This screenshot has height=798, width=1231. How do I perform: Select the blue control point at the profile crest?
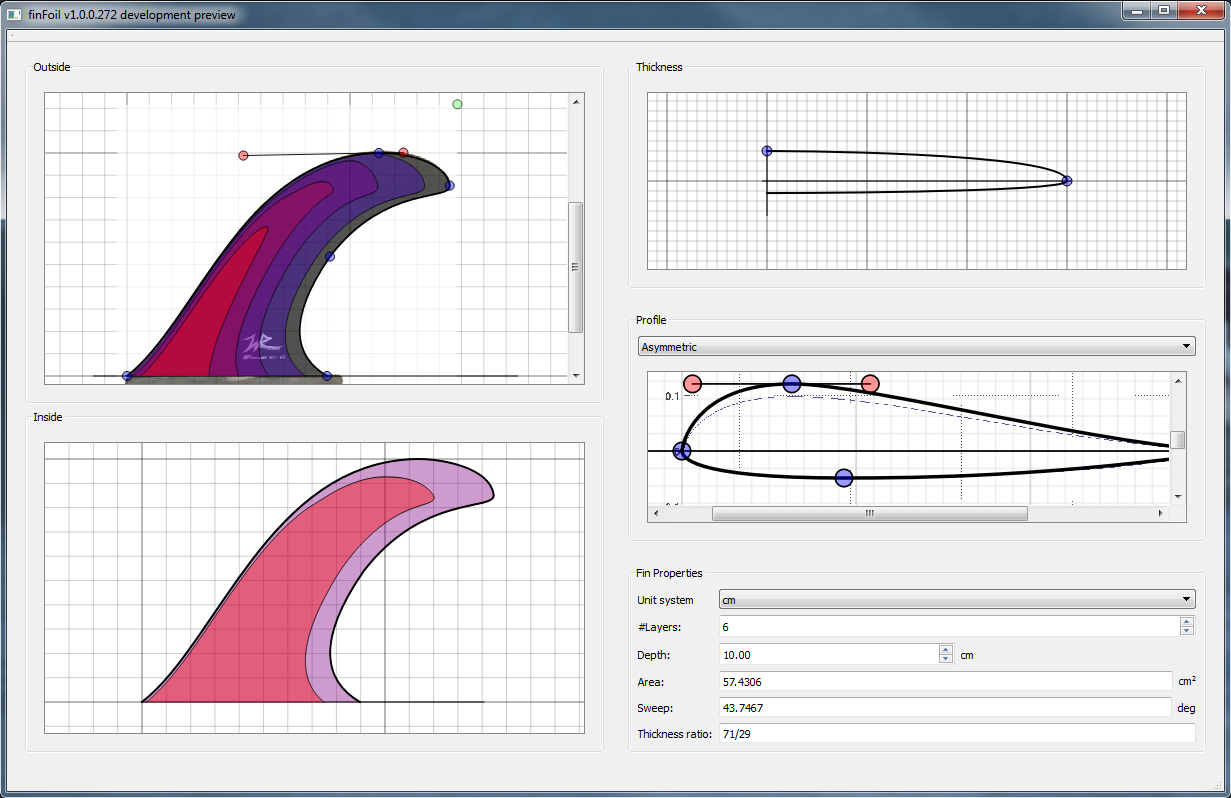coord(791,383)
